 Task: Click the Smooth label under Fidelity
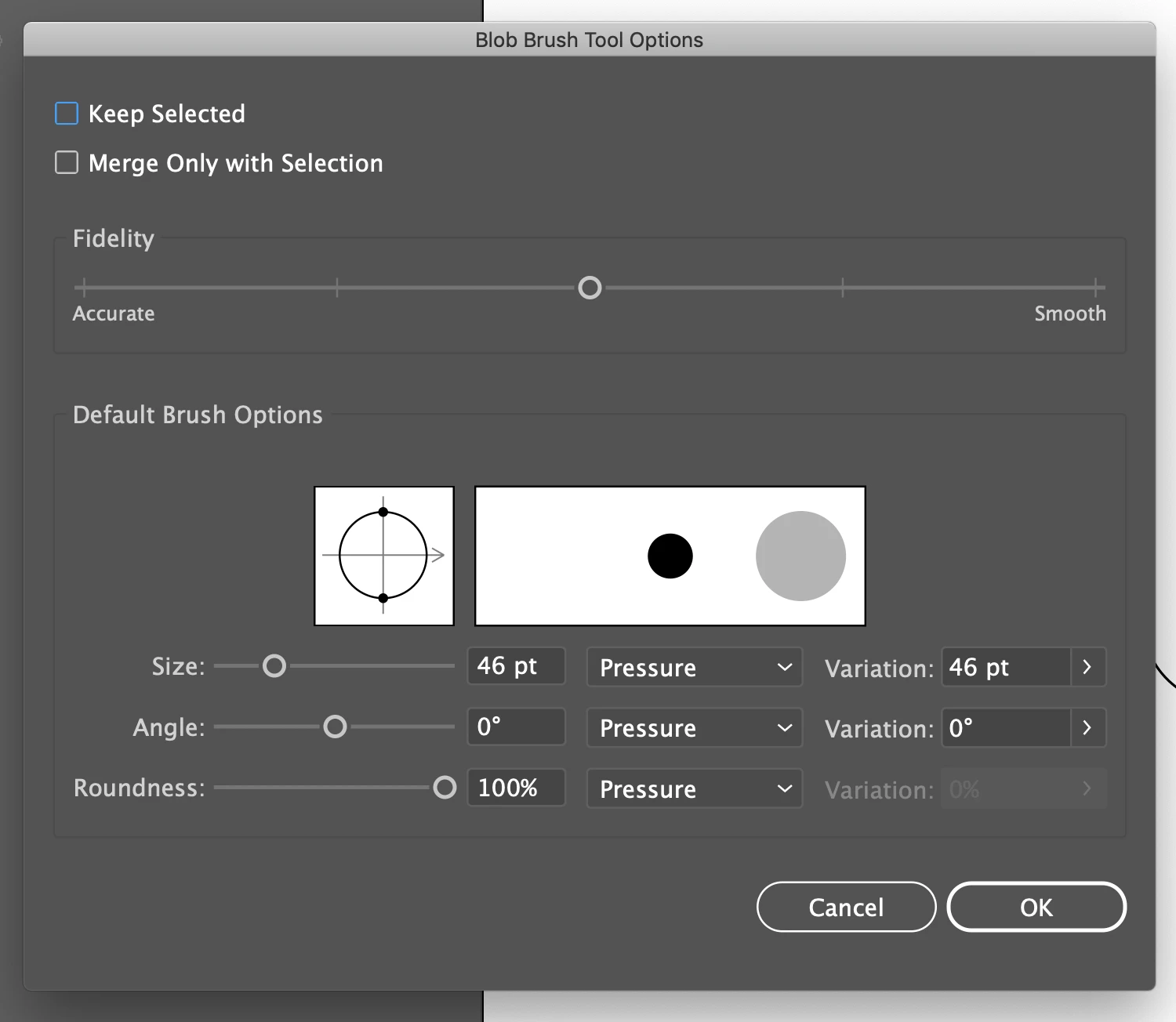1070,313
